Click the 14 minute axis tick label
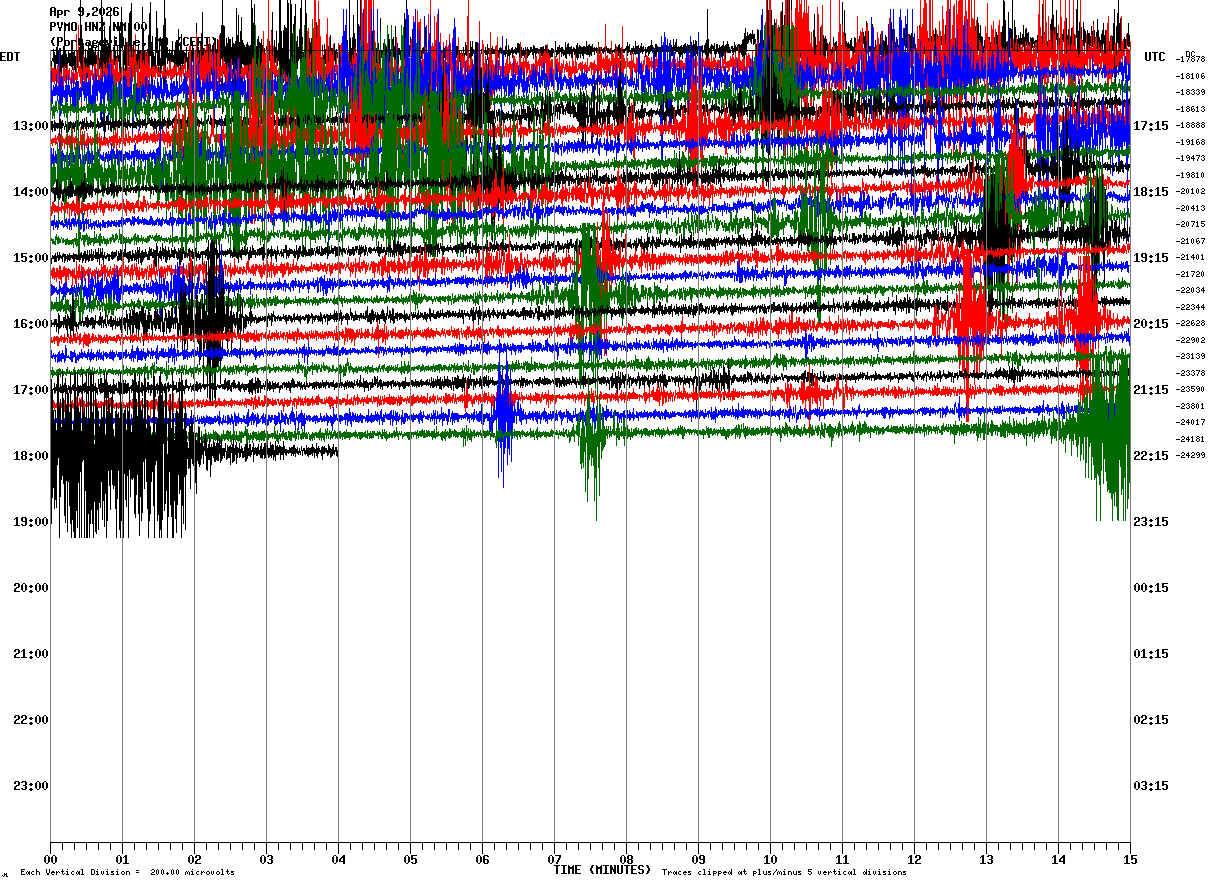Viewport: 1210px width, 886px height. pos(1058,859)
